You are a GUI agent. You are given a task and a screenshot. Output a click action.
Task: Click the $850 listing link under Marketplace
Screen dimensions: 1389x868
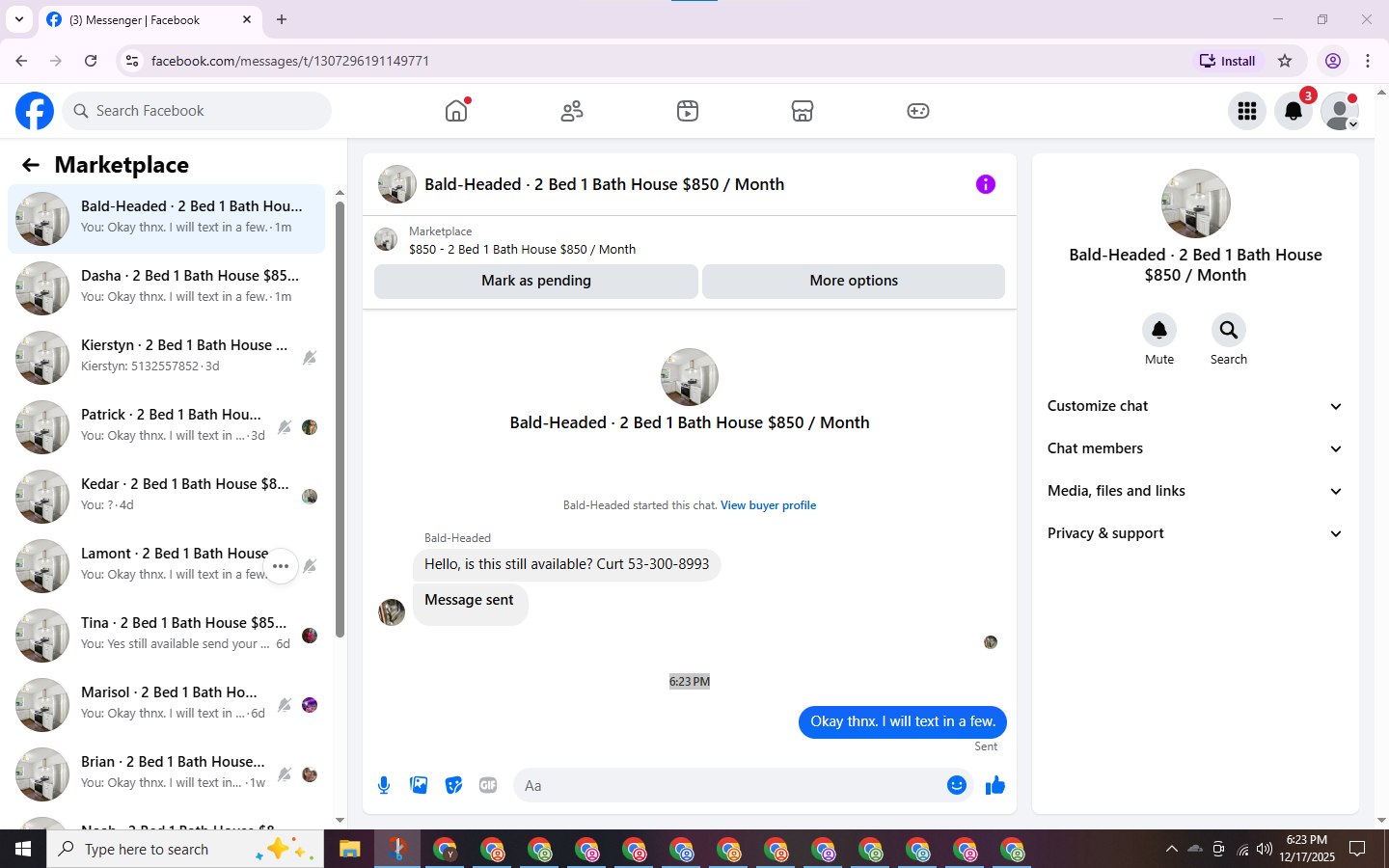pyautogui.click(x=522, y=249)
